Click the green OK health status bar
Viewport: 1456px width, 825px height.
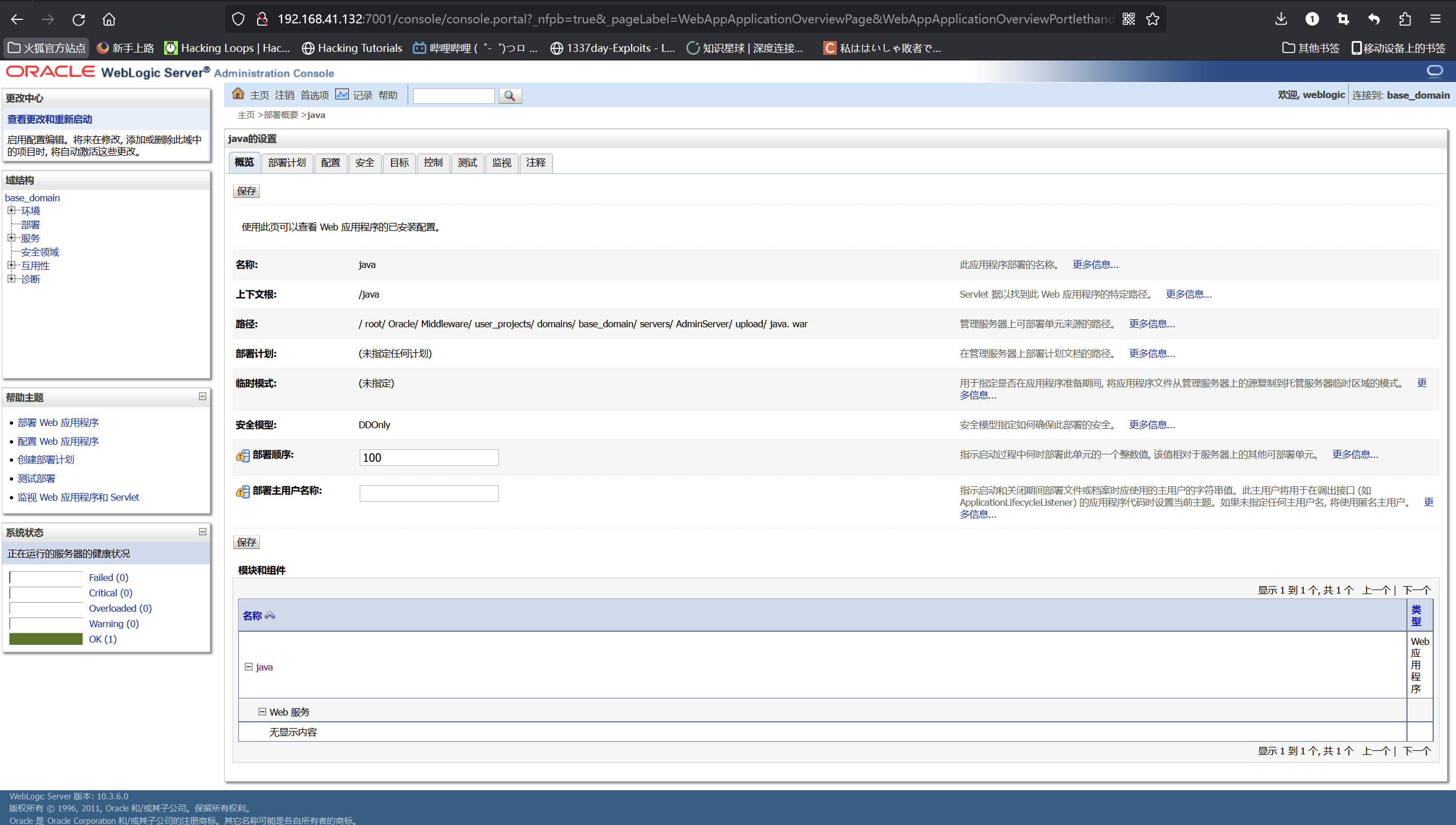point(46,639)
